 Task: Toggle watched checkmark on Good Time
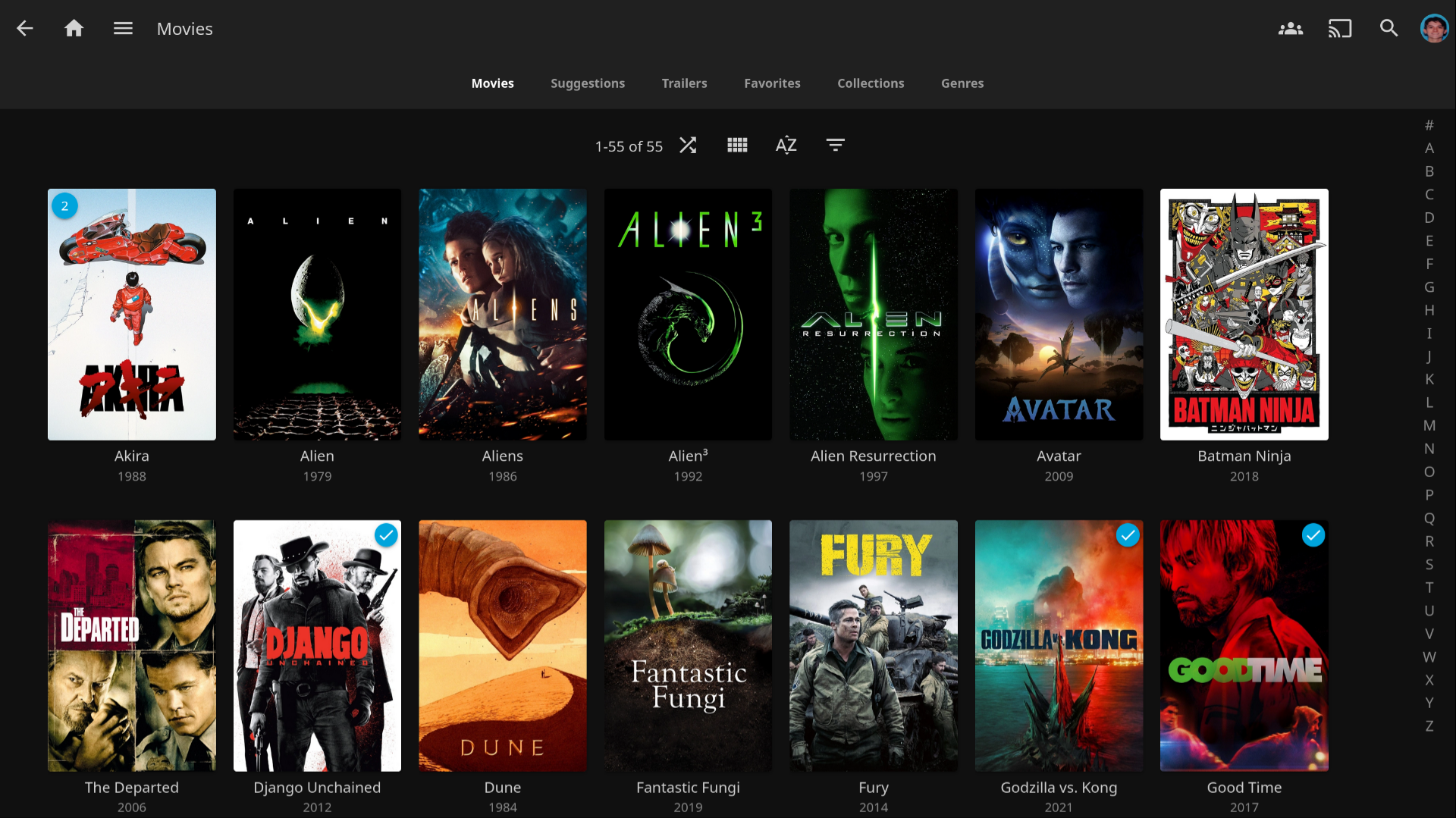tap(1313, 536)
